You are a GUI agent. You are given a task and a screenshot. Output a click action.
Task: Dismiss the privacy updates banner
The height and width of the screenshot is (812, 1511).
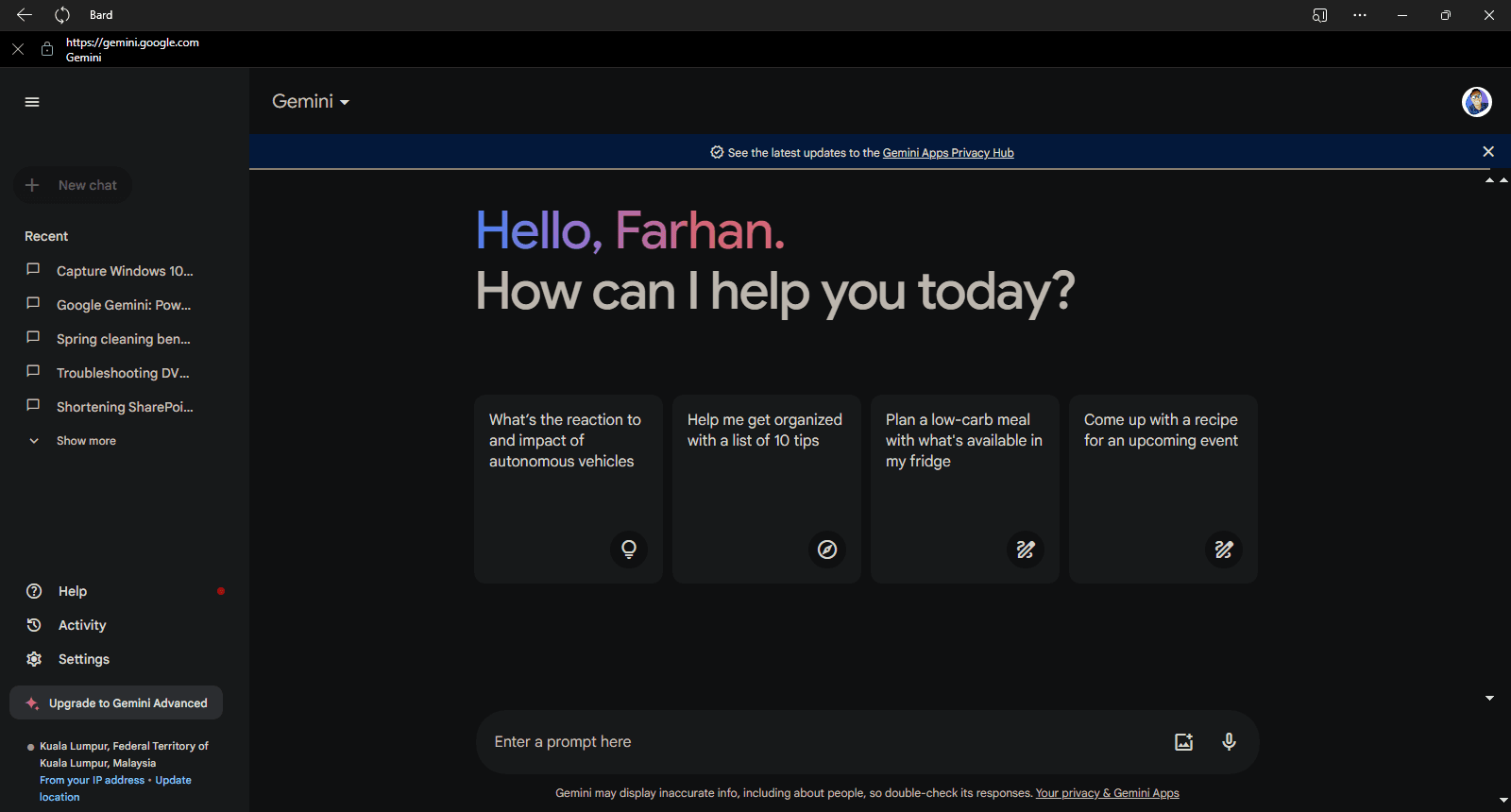pyautogui.click(x=1488, y=152)
